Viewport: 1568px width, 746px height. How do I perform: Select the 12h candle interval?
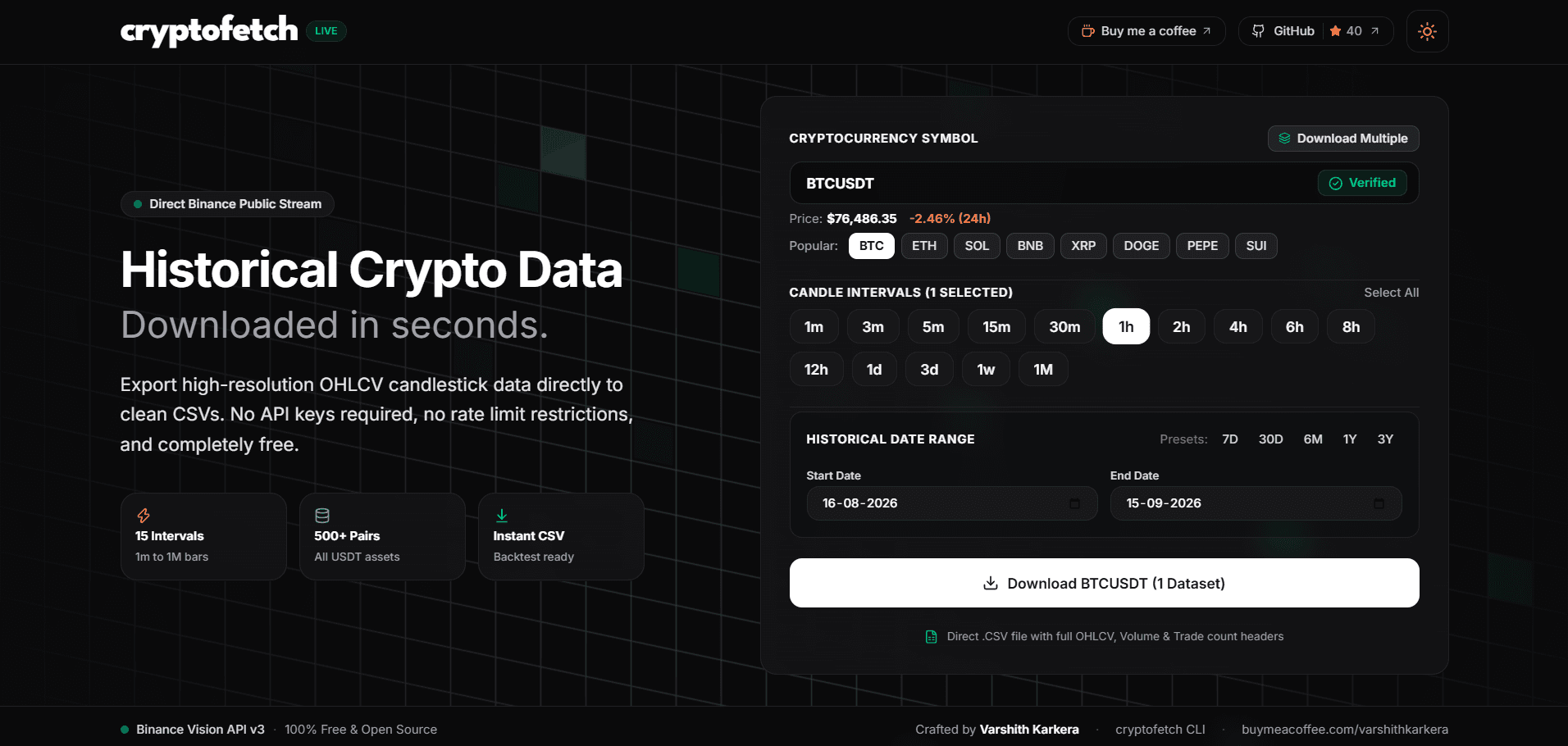pos(816,370)
